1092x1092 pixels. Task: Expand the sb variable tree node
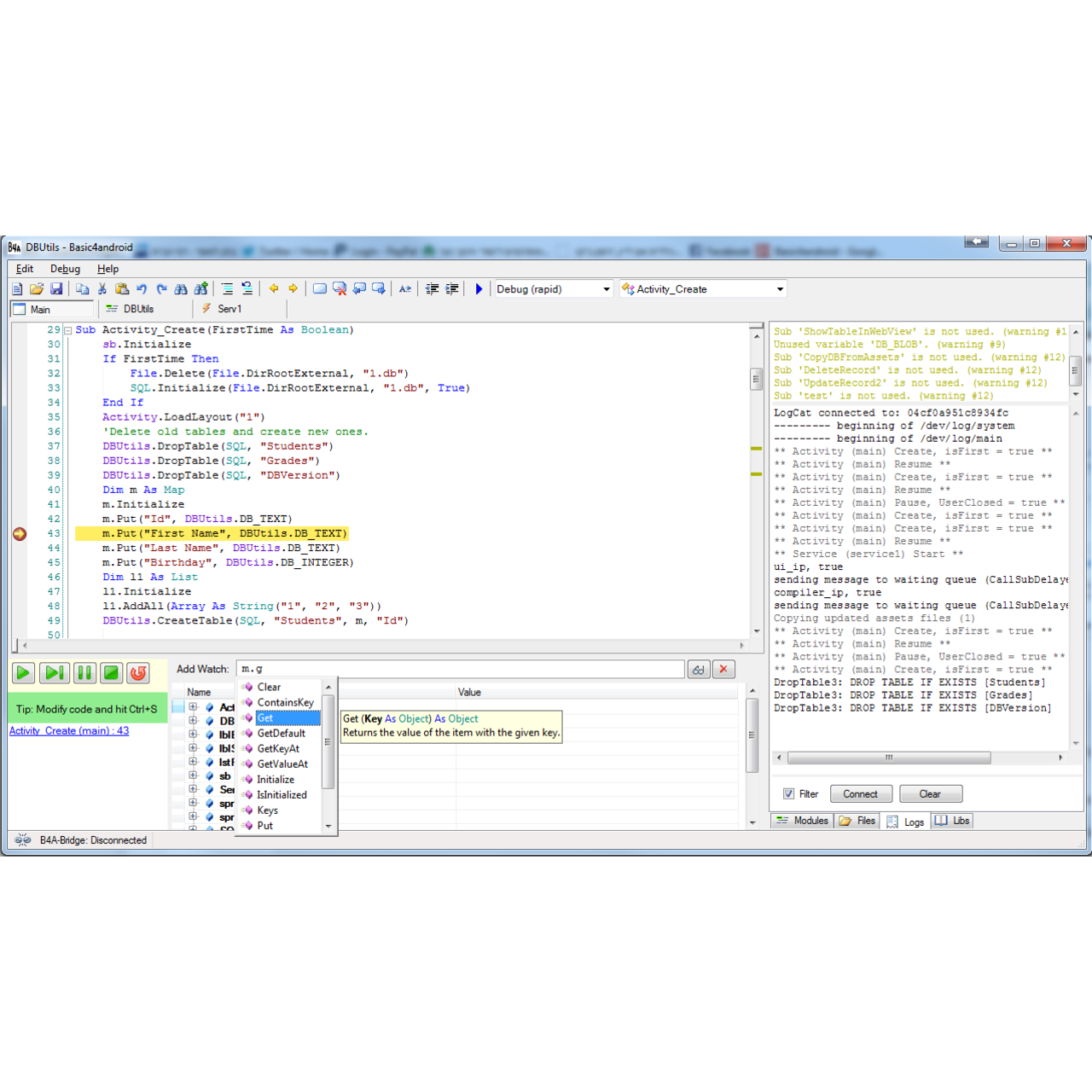click(x=193, y=776)
